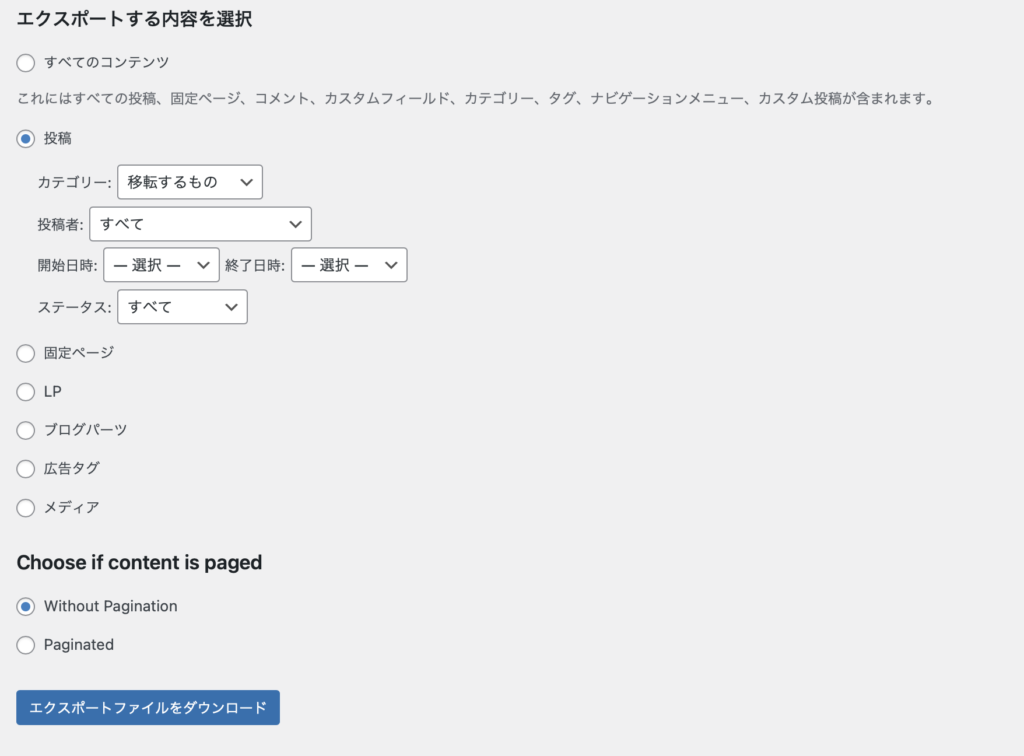Click the カテゴリー: label text
Screen dimensions: 1024x756
click(75, 183)
